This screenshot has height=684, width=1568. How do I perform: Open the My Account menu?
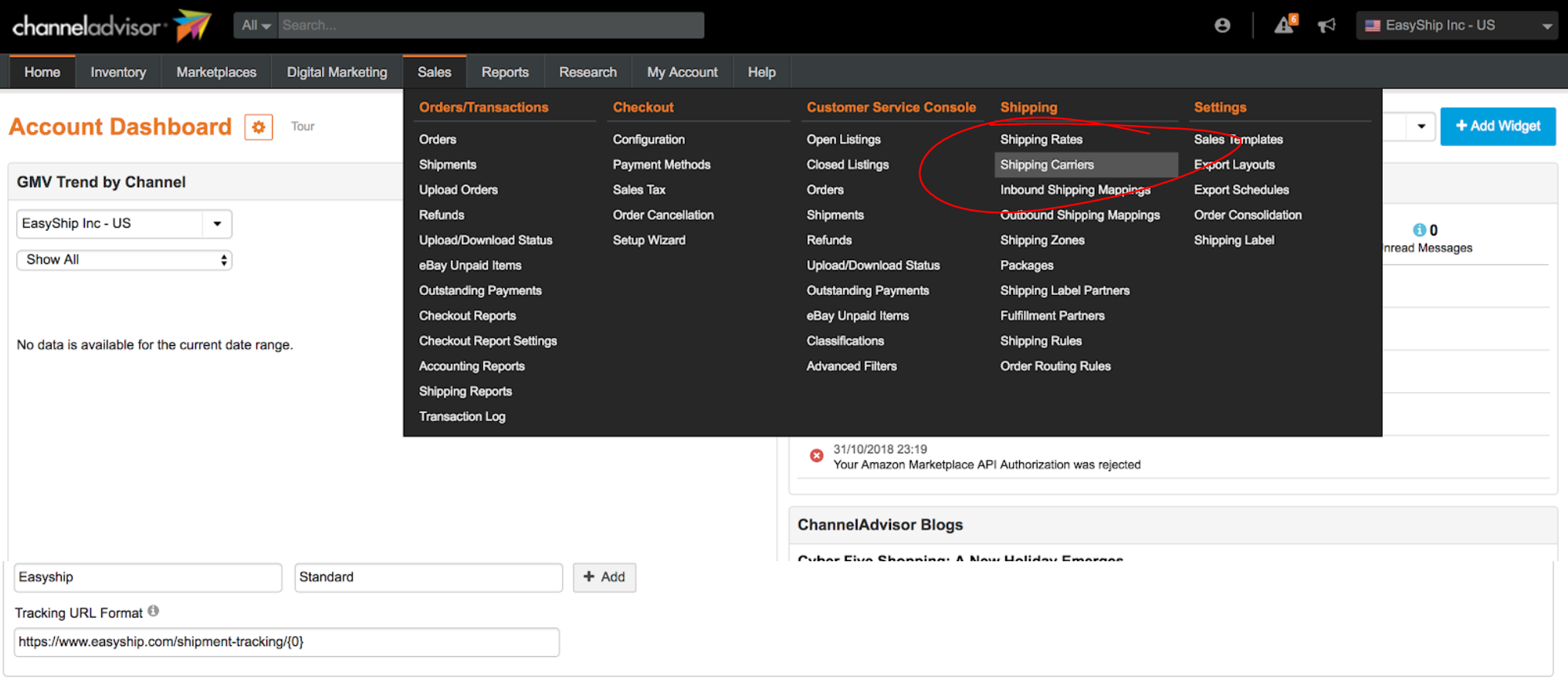682,73
